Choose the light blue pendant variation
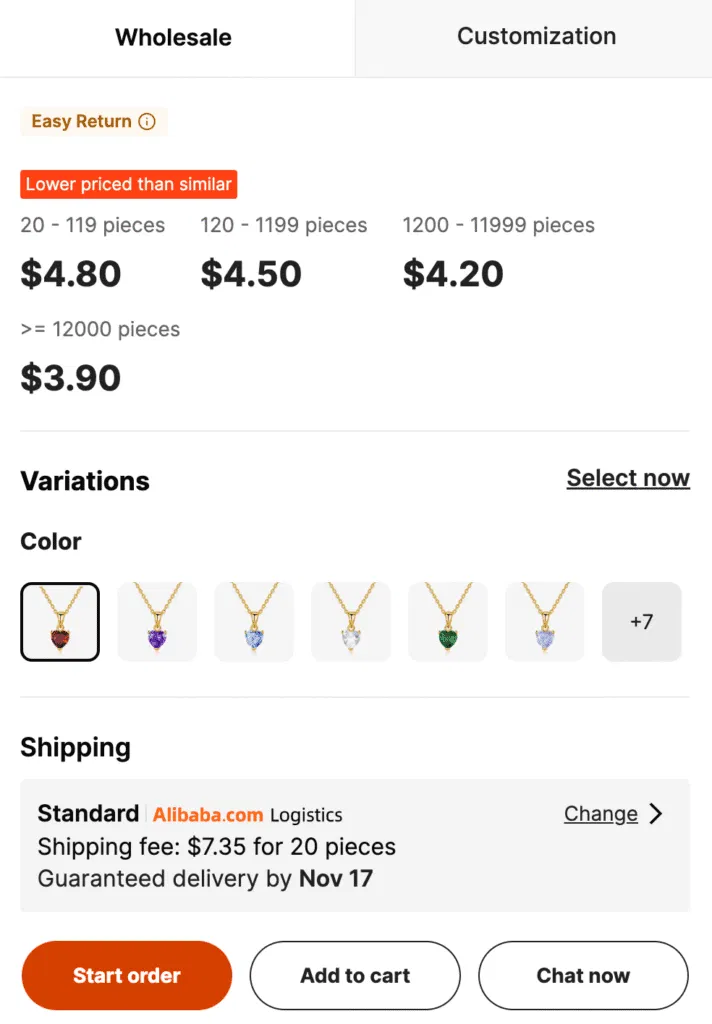This screenshot has width=712, height=1024. (x=253, y=621)
